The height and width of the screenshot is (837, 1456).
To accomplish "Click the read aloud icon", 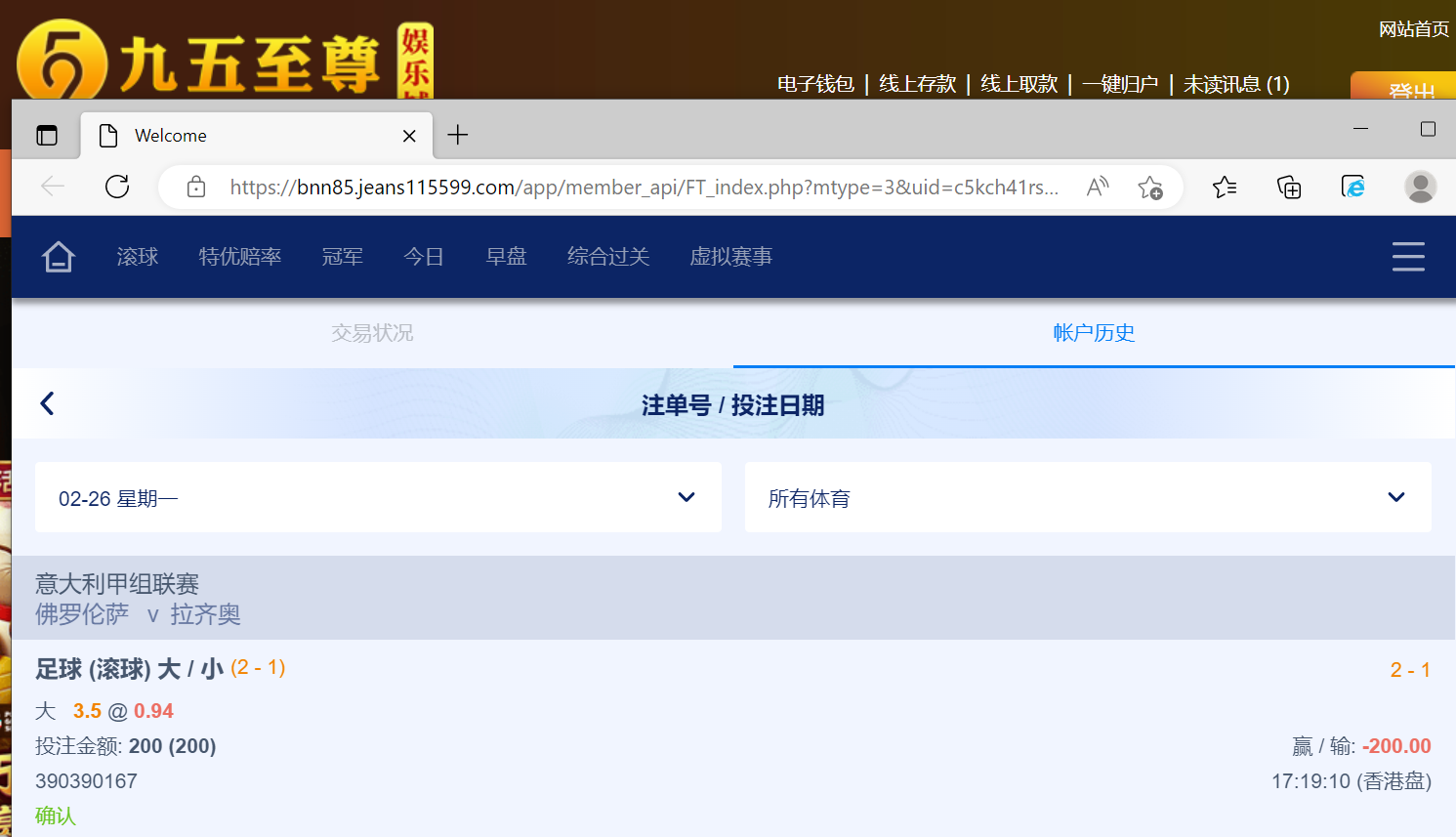I will pos(1098,187).
